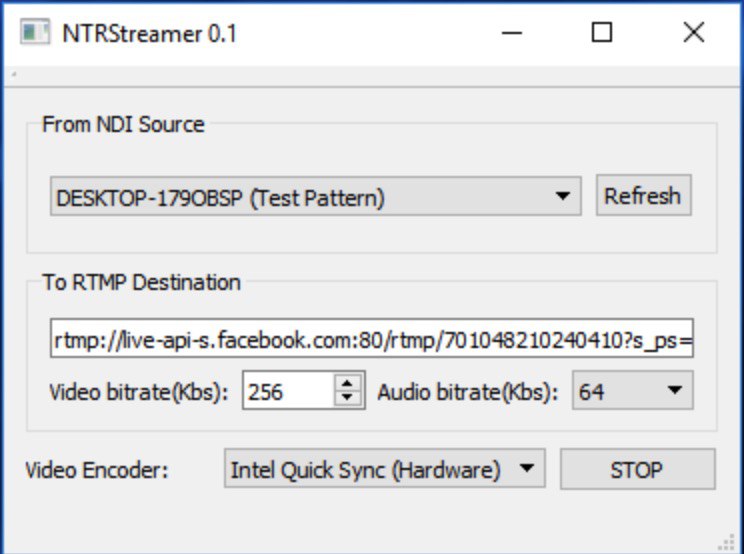Image resolution: width=744 pixels, height=554 pixels.
Task: Minimize the NTRStreamer window
Action: (510, 33)
